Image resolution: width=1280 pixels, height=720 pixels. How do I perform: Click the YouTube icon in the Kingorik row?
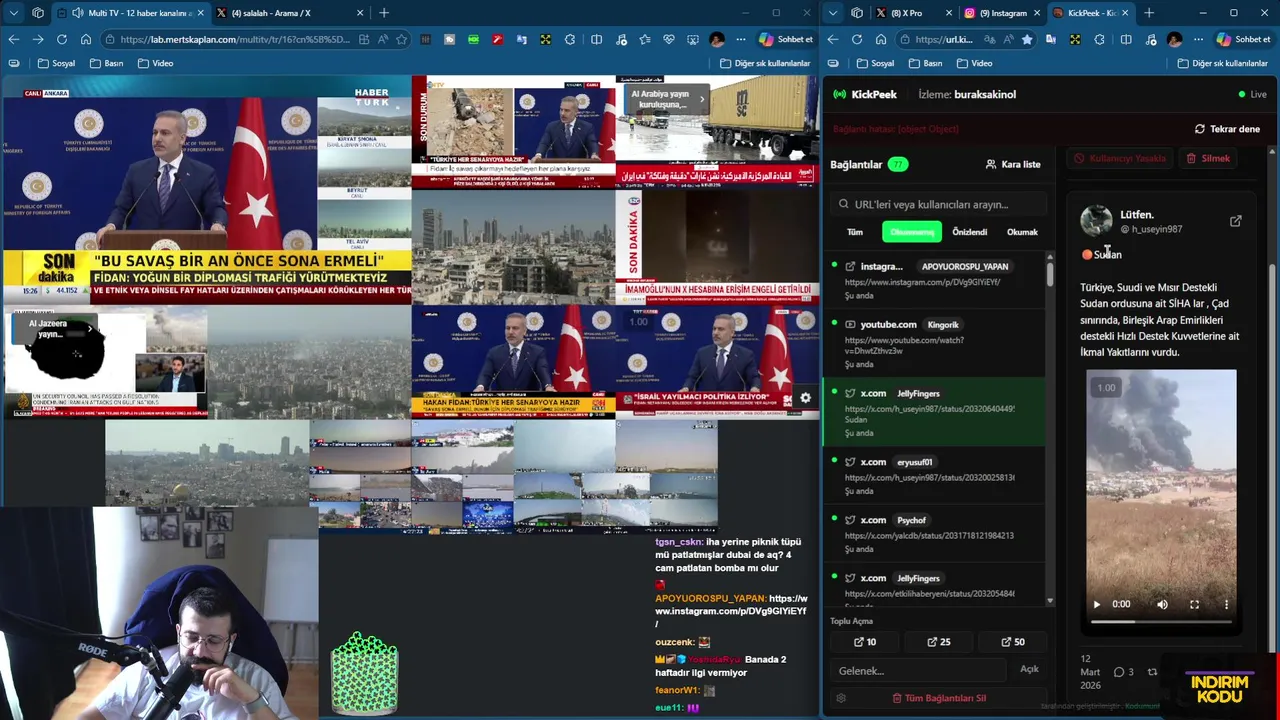850,324
